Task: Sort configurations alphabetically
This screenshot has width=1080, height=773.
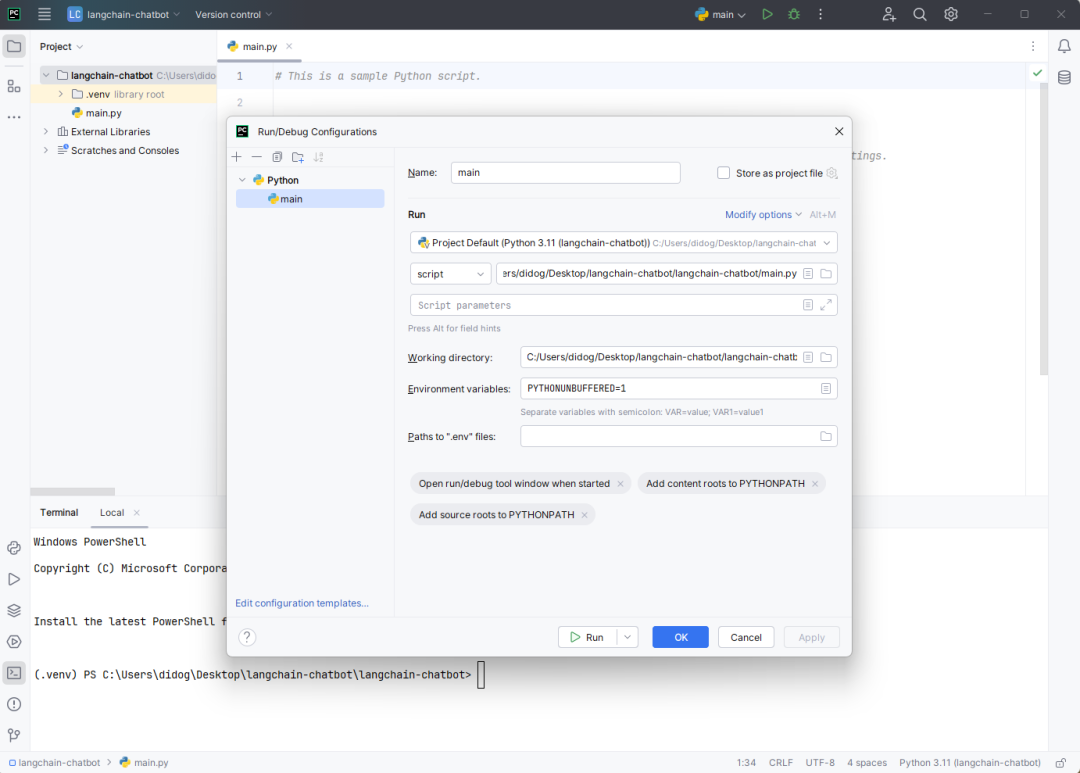Action: (318, 157)
